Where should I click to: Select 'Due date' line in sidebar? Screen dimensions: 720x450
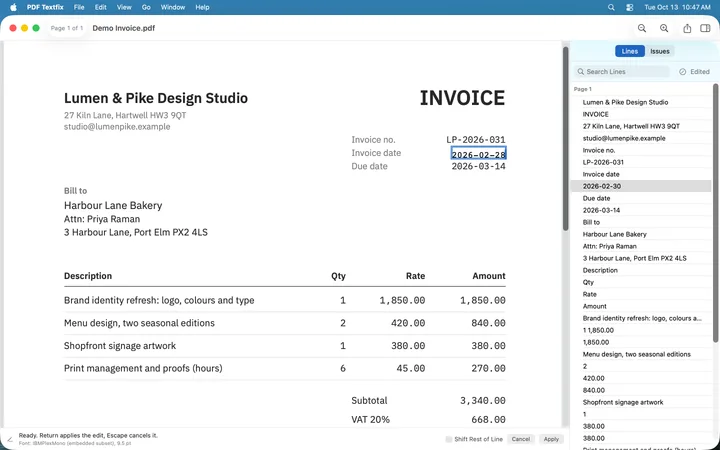click(641, 198)
